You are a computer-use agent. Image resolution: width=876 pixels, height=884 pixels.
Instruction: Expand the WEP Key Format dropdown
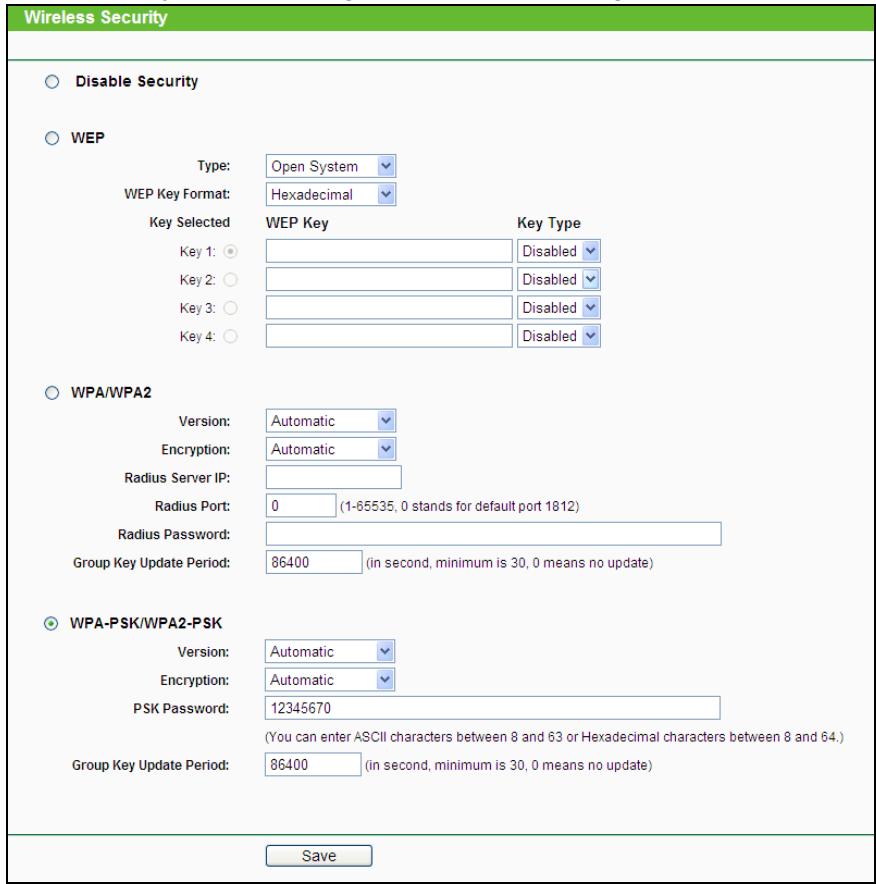[331, 193]
